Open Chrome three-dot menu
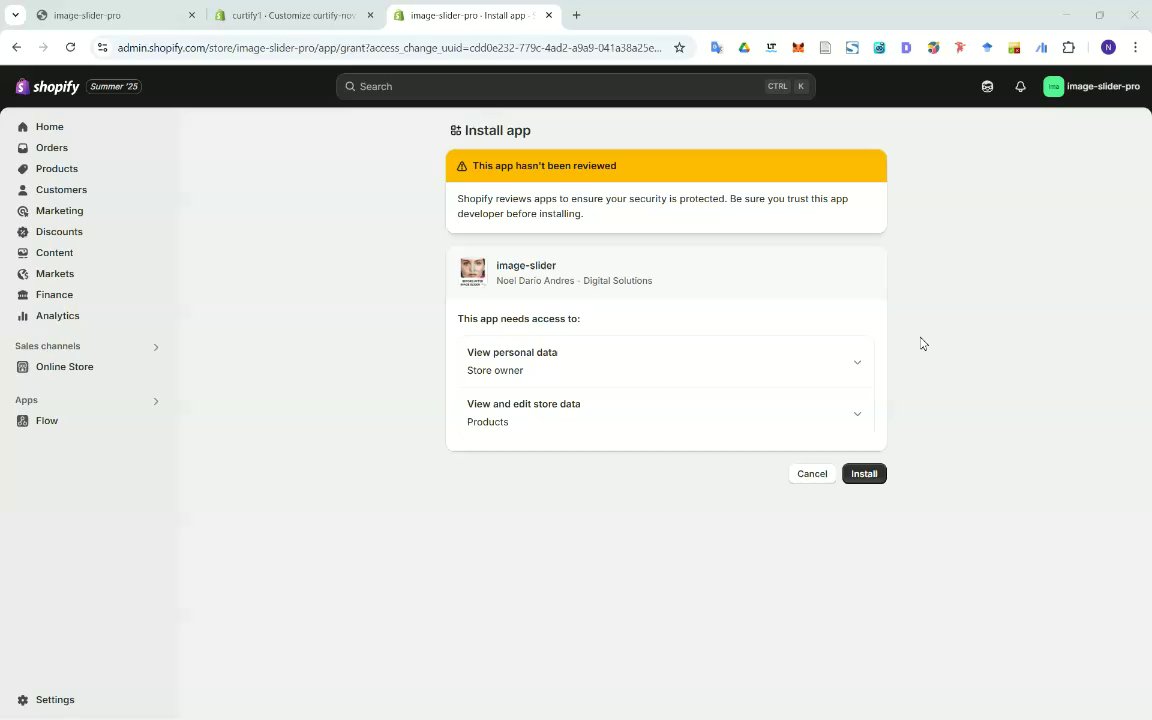The width and height of the screenshot is (1152, 720). point(1135,48)
